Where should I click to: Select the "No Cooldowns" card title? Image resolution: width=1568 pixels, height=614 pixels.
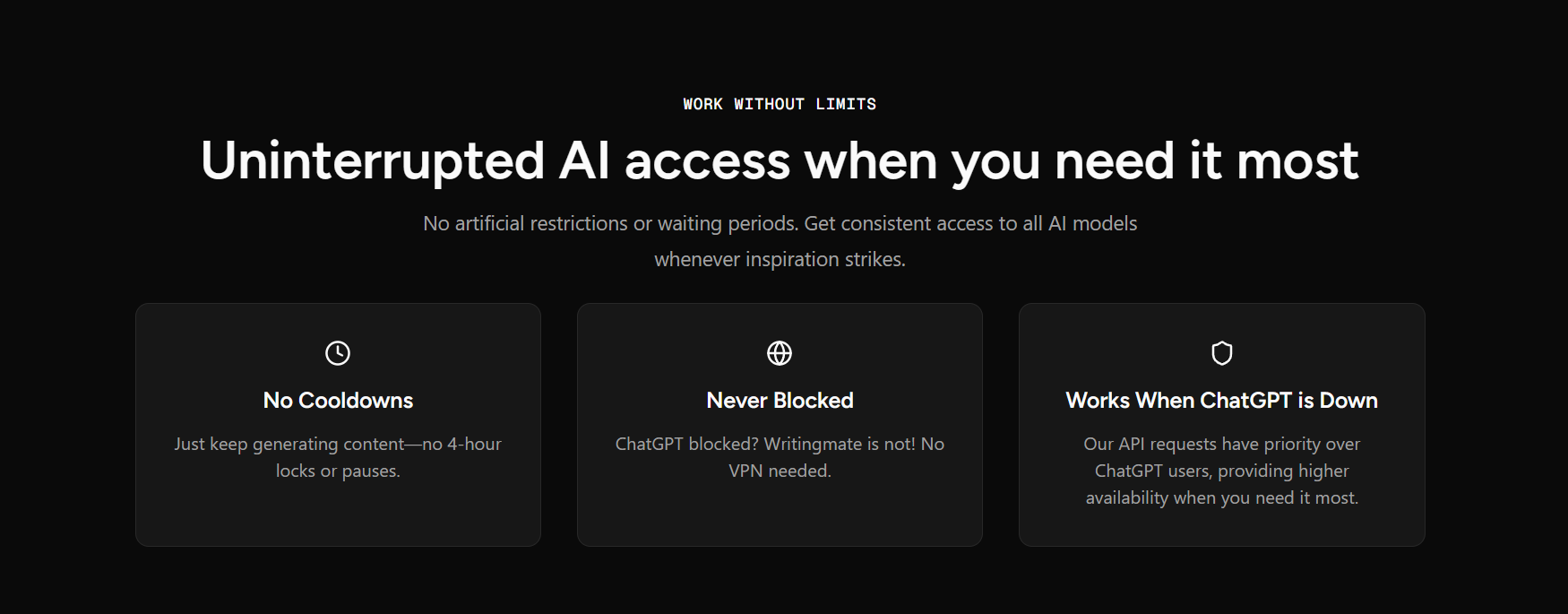(338, 401)
